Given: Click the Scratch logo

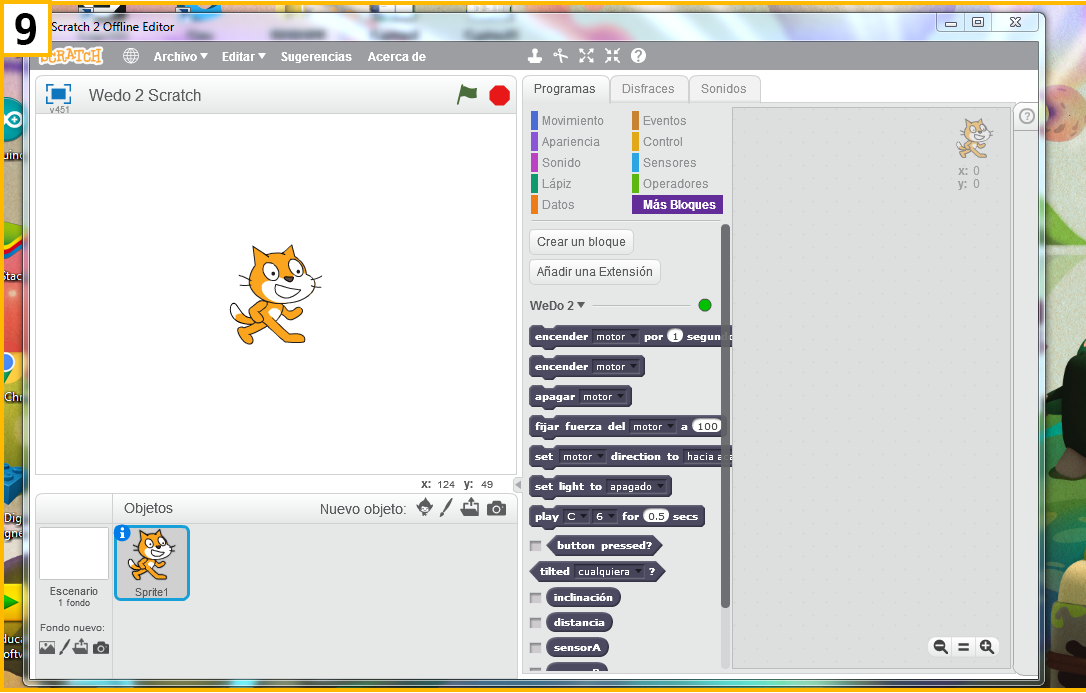Looking at the screenshot, I should [71, 56].
